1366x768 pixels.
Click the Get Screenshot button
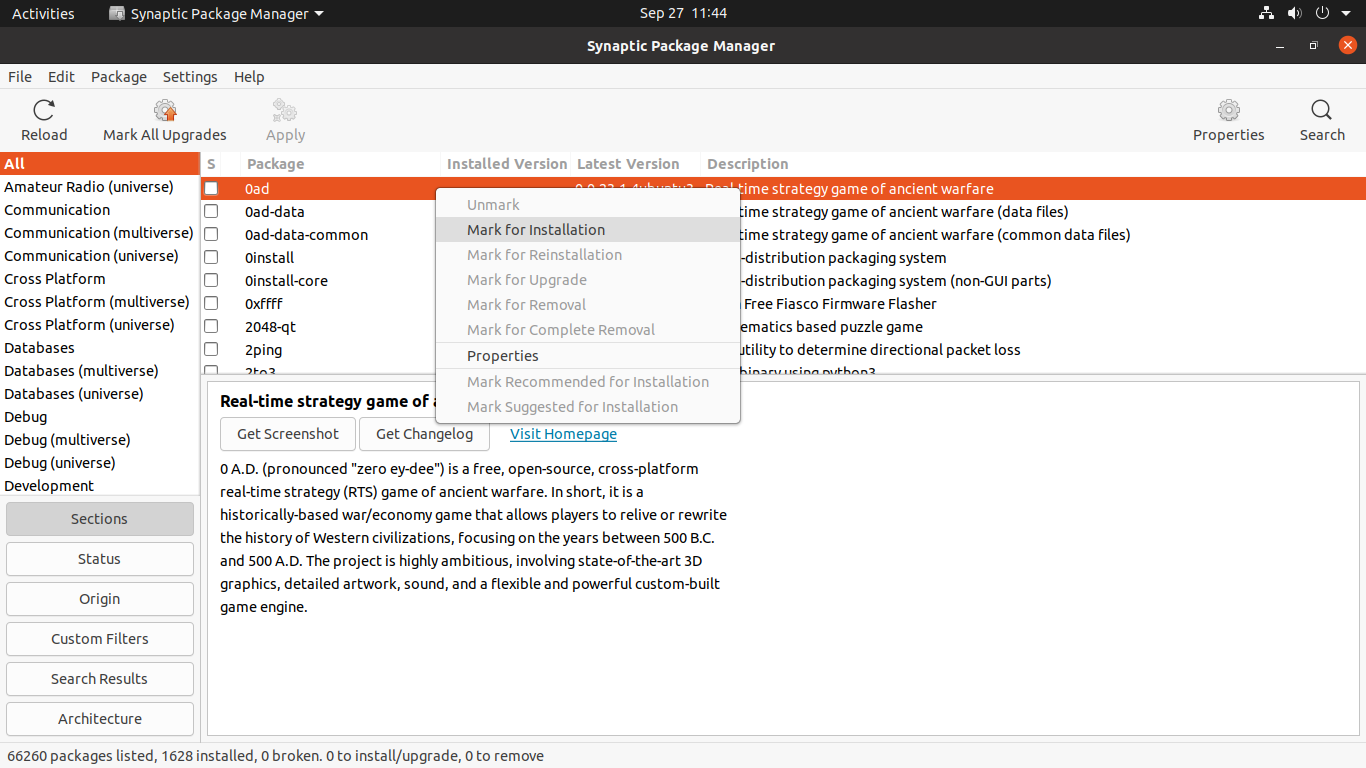288,434
